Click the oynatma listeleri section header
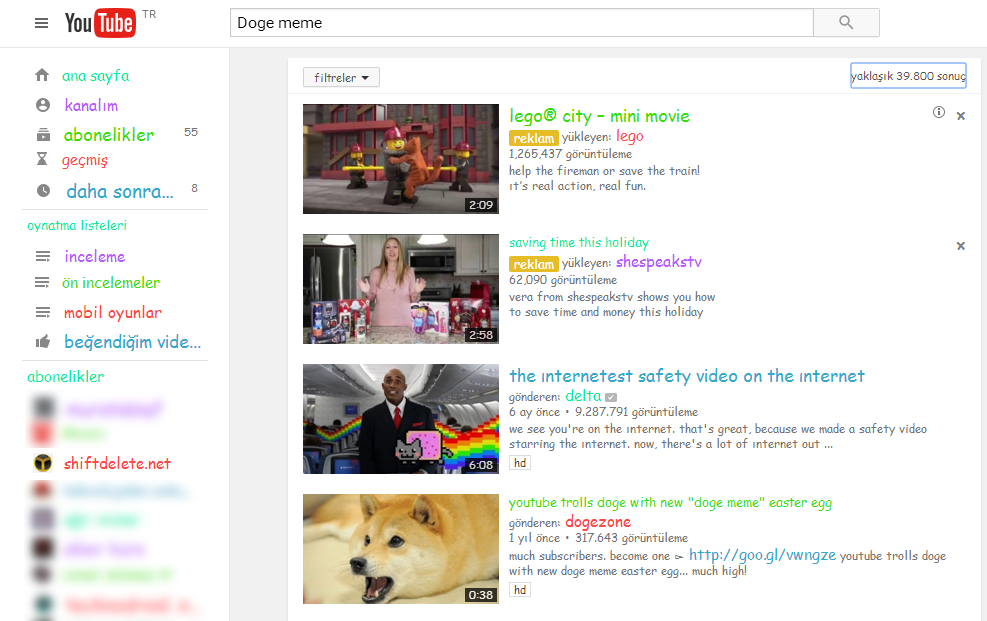This screenshot has width=987, height=621. [x=77, y=225]
